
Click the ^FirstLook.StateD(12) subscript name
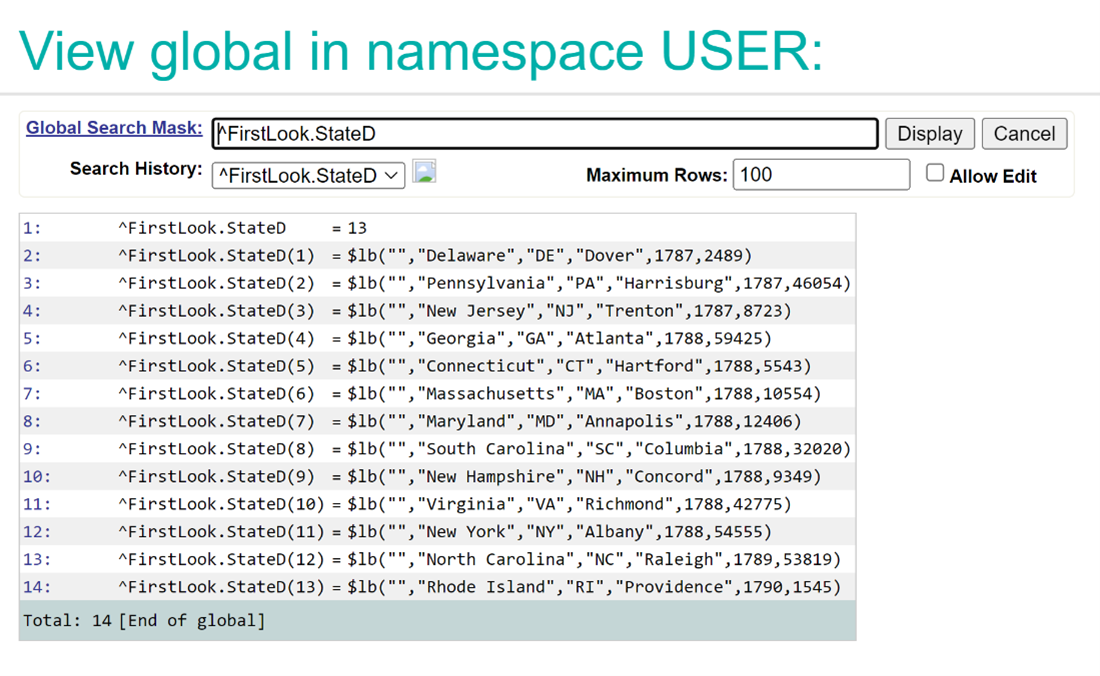pyautogui.click(x=222, y=560)
